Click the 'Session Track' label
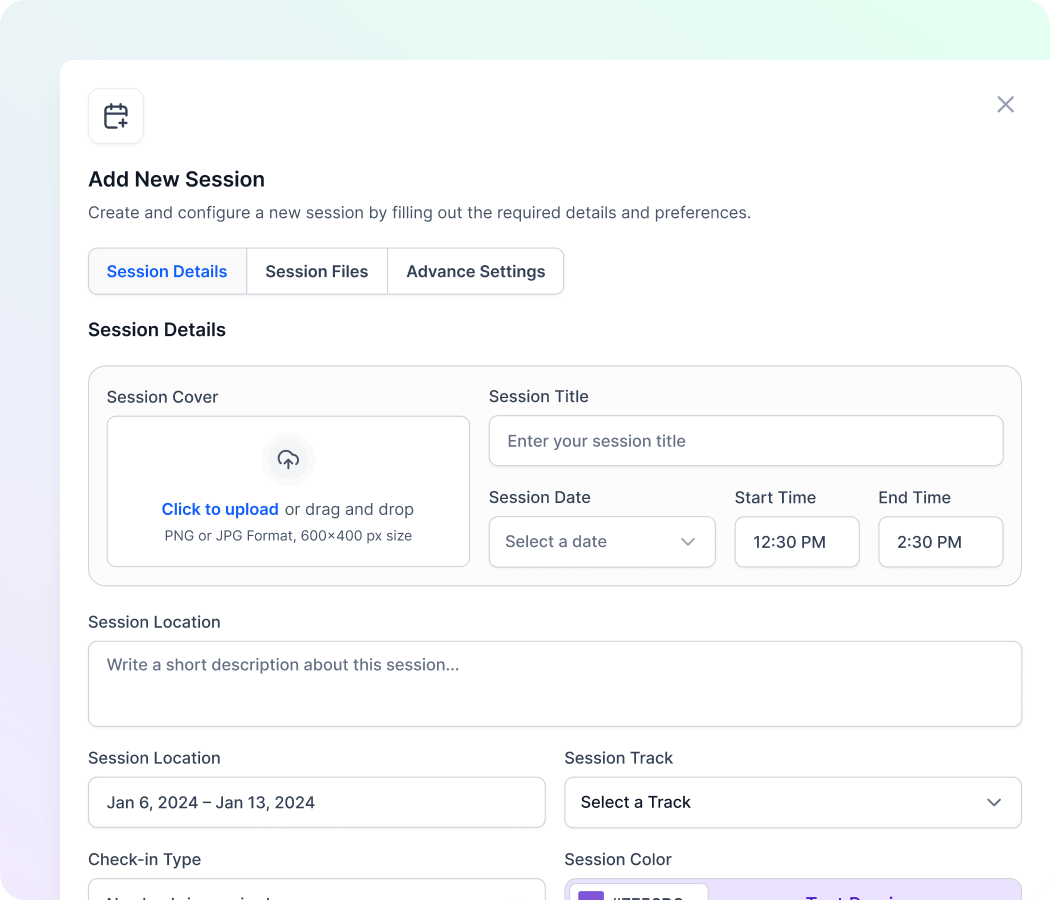The width and height of the screenshot is (1050, 900). [619, 758]
